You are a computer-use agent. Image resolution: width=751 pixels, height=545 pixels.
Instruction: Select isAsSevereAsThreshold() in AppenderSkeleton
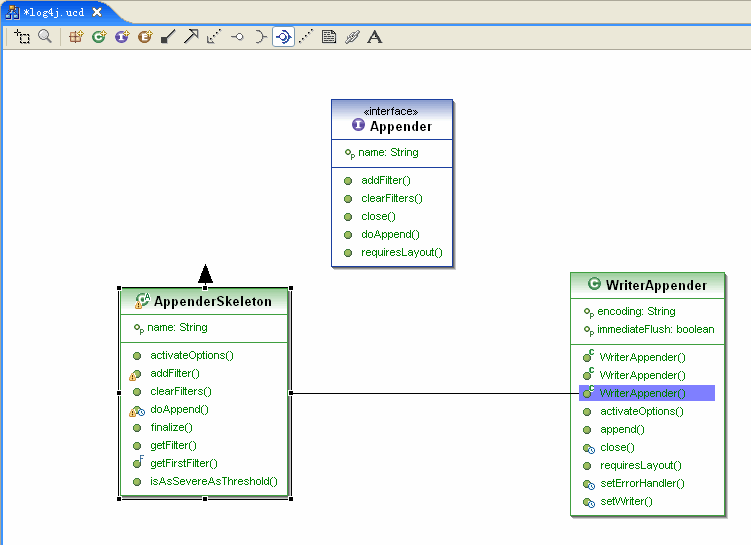pyautogui.click(x=214, y=481)
